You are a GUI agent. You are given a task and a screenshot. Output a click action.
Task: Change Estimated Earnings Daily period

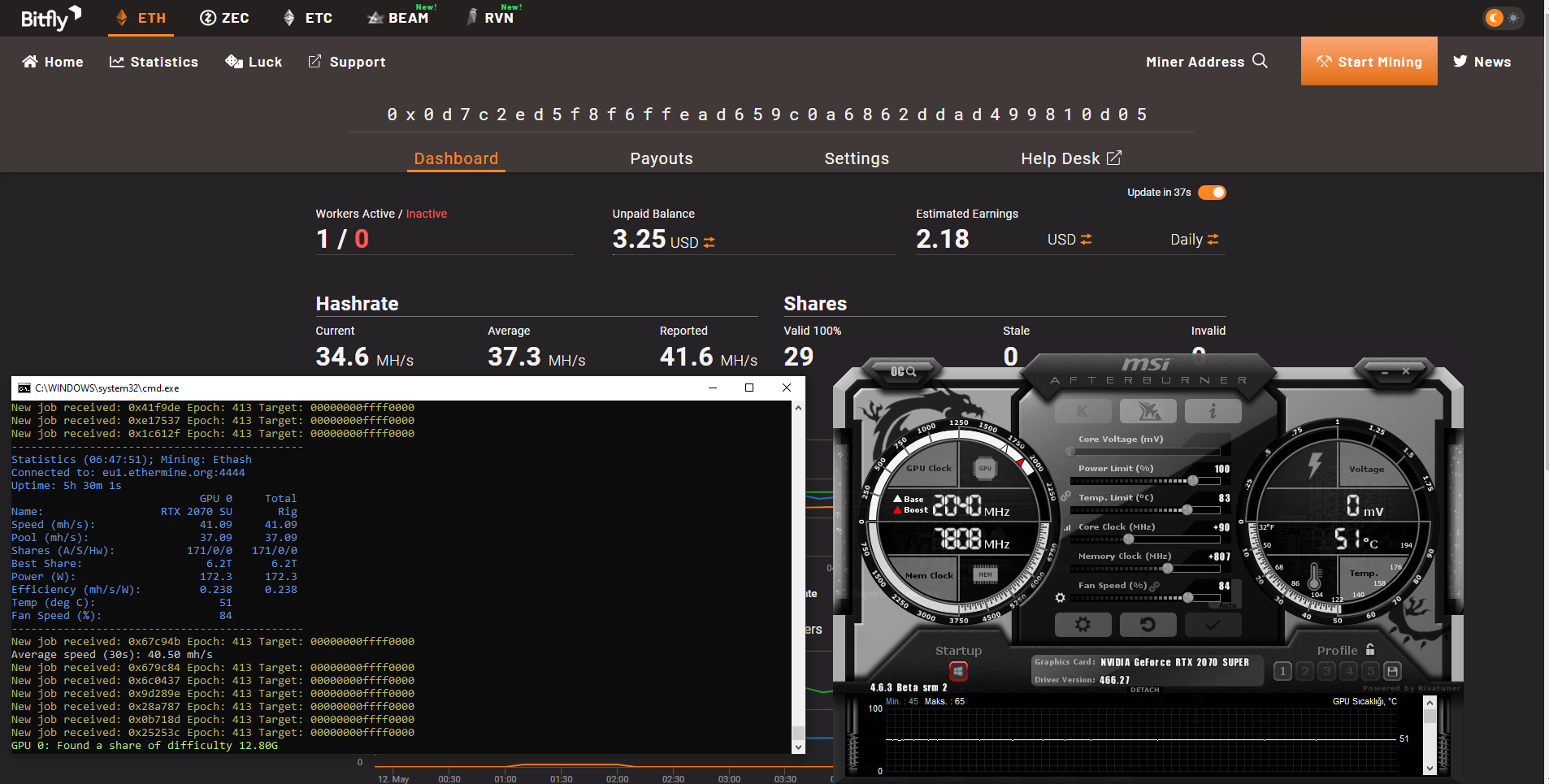click(x=1213, y=240)
